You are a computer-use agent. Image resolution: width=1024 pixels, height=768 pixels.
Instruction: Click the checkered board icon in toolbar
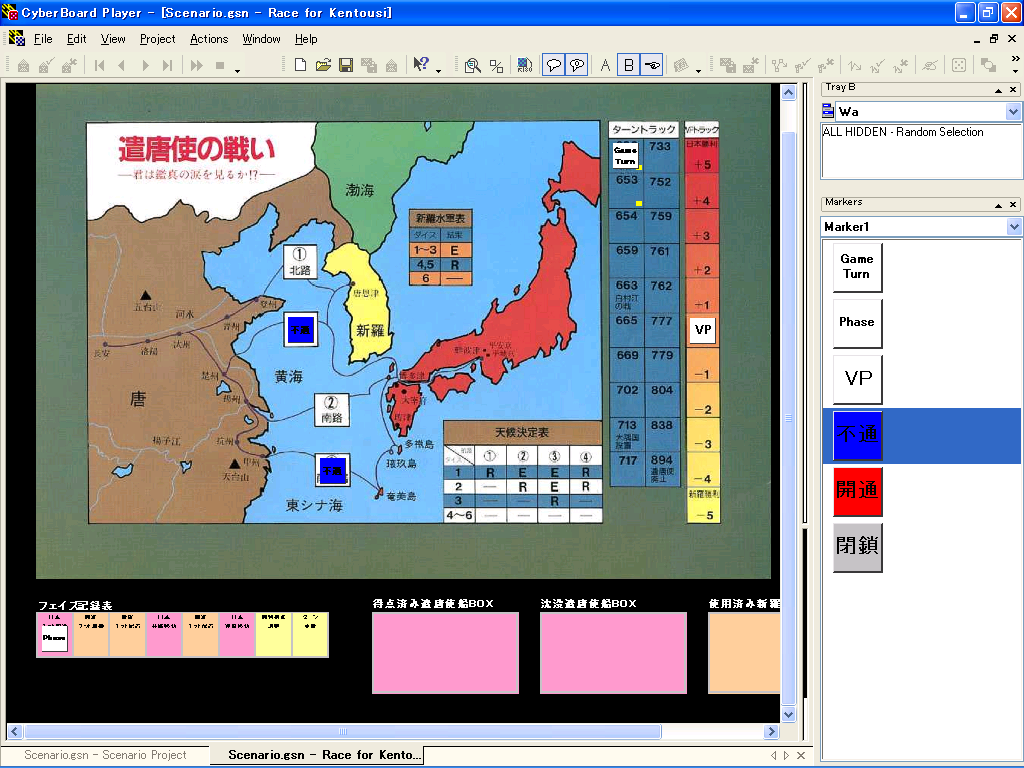(x=524, y=65)
